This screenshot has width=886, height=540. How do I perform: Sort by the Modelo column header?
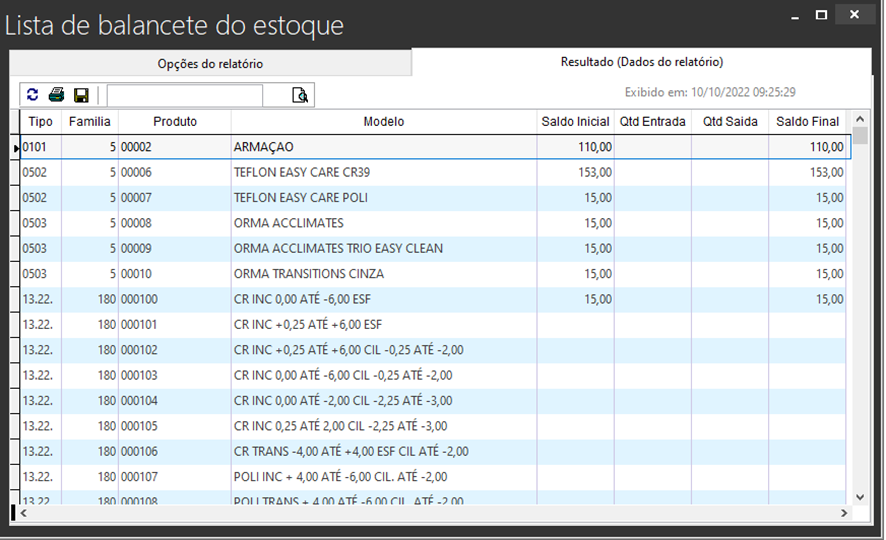pos(384,122)
